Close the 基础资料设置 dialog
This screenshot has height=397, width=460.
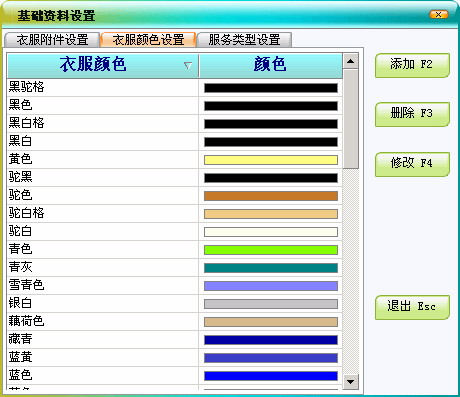pos(439,14)
